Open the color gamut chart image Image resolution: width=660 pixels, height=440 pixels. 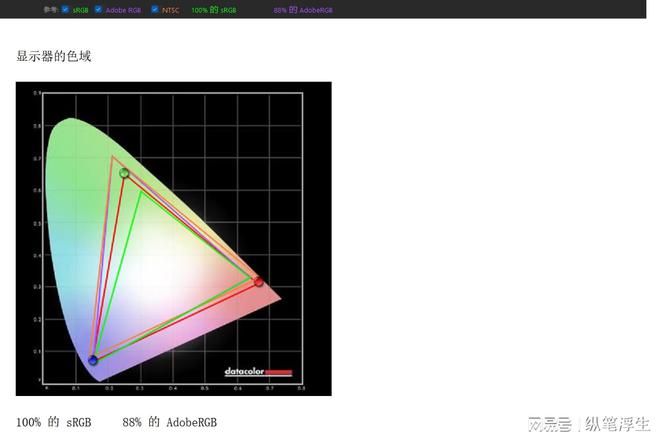[173, 238]
